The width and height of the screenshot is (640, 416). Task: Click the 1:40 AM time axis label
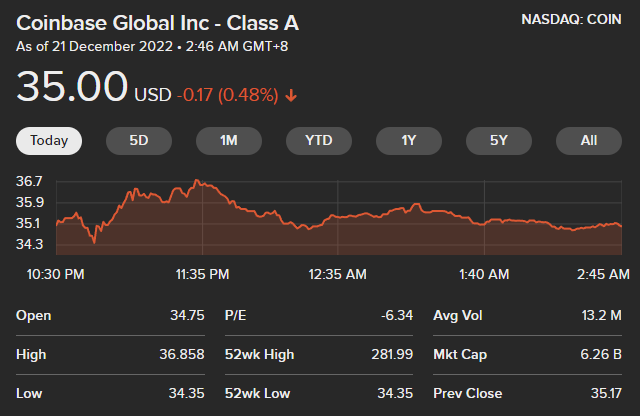(484, 273)
